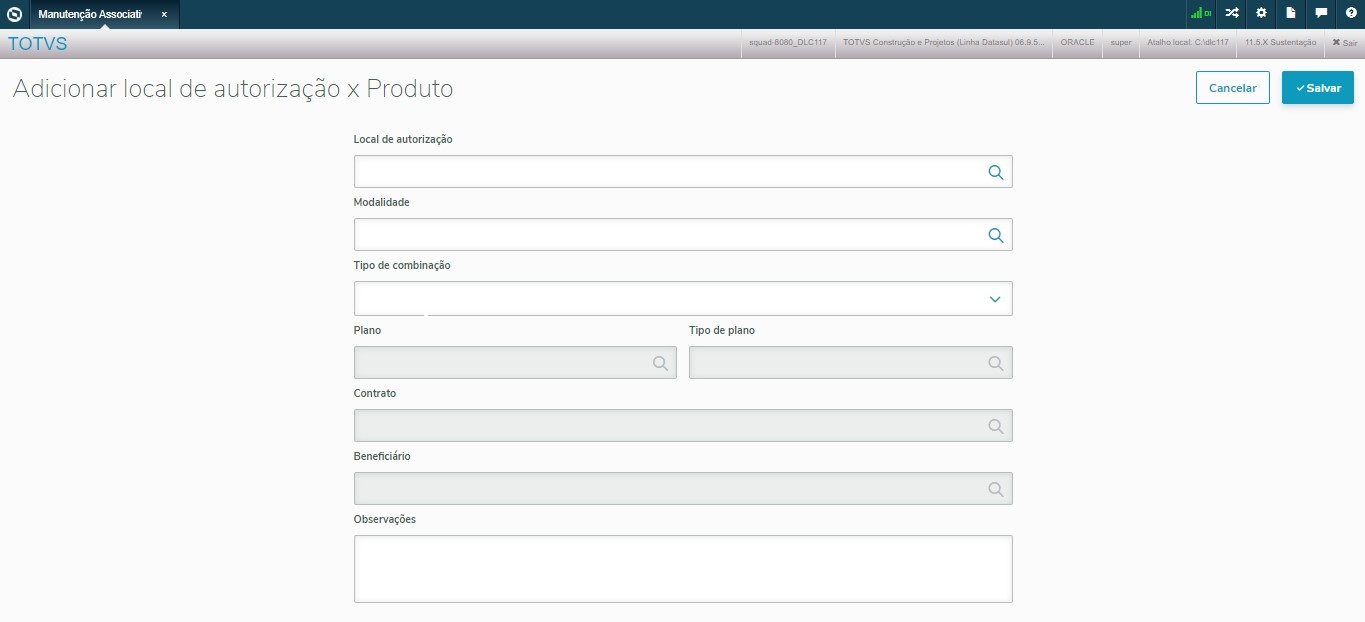
Task: Click the Plano label
Action: pyautogui.click(x=367, y=330)
